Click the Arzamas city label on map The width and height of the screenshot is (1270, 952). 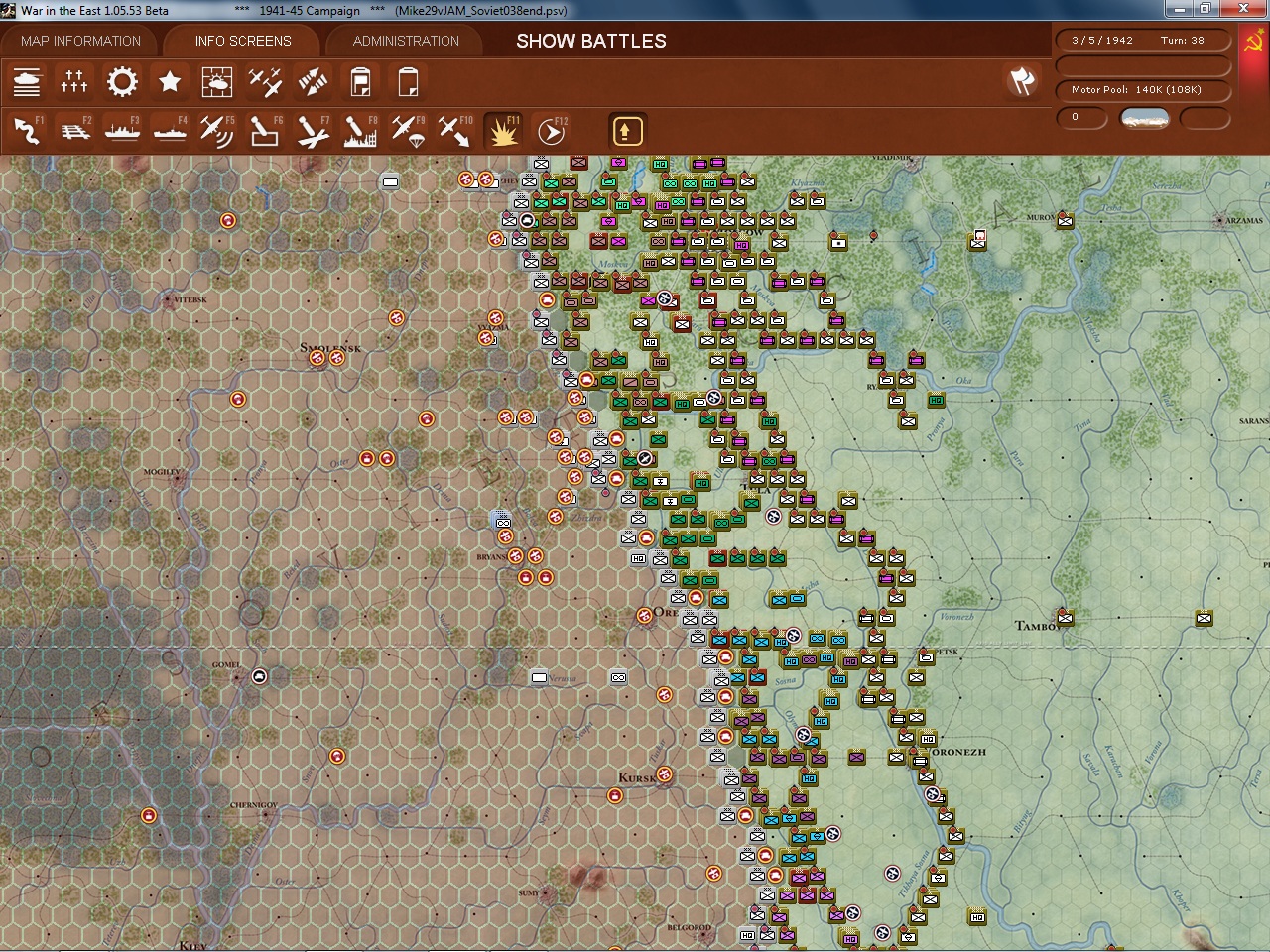pyautogui.click(x=1244, y=220)
